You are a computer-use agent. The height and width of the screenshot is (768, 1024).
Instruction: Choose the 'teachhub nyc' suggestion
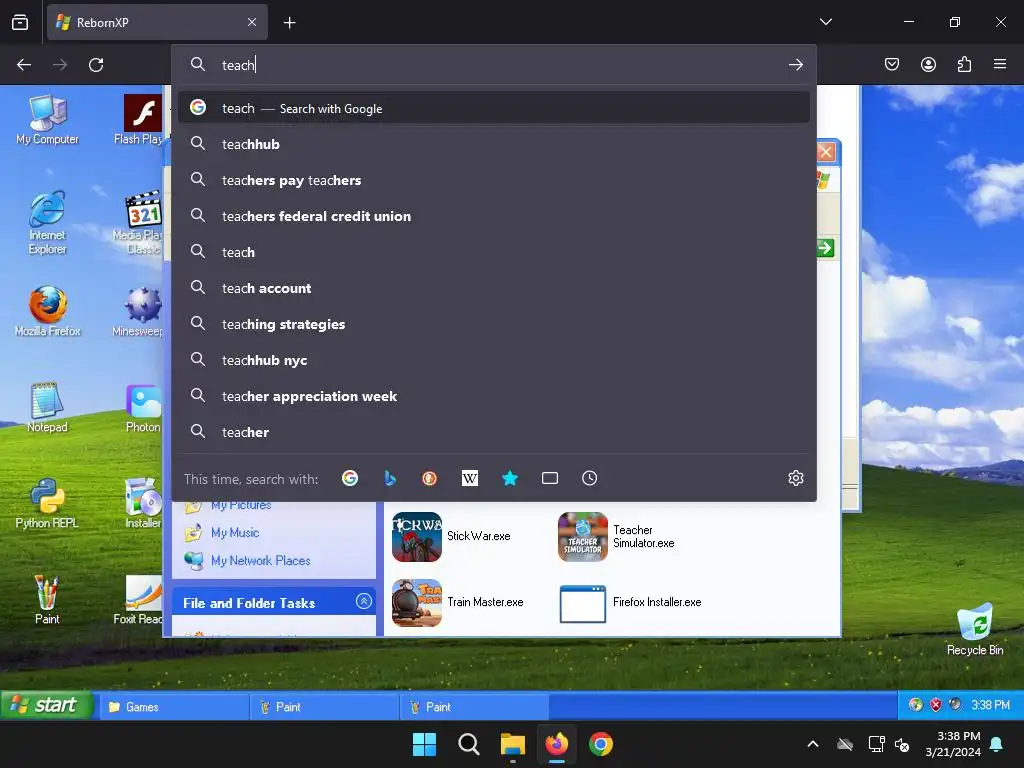pyautogui.click(x=494, y=360)
